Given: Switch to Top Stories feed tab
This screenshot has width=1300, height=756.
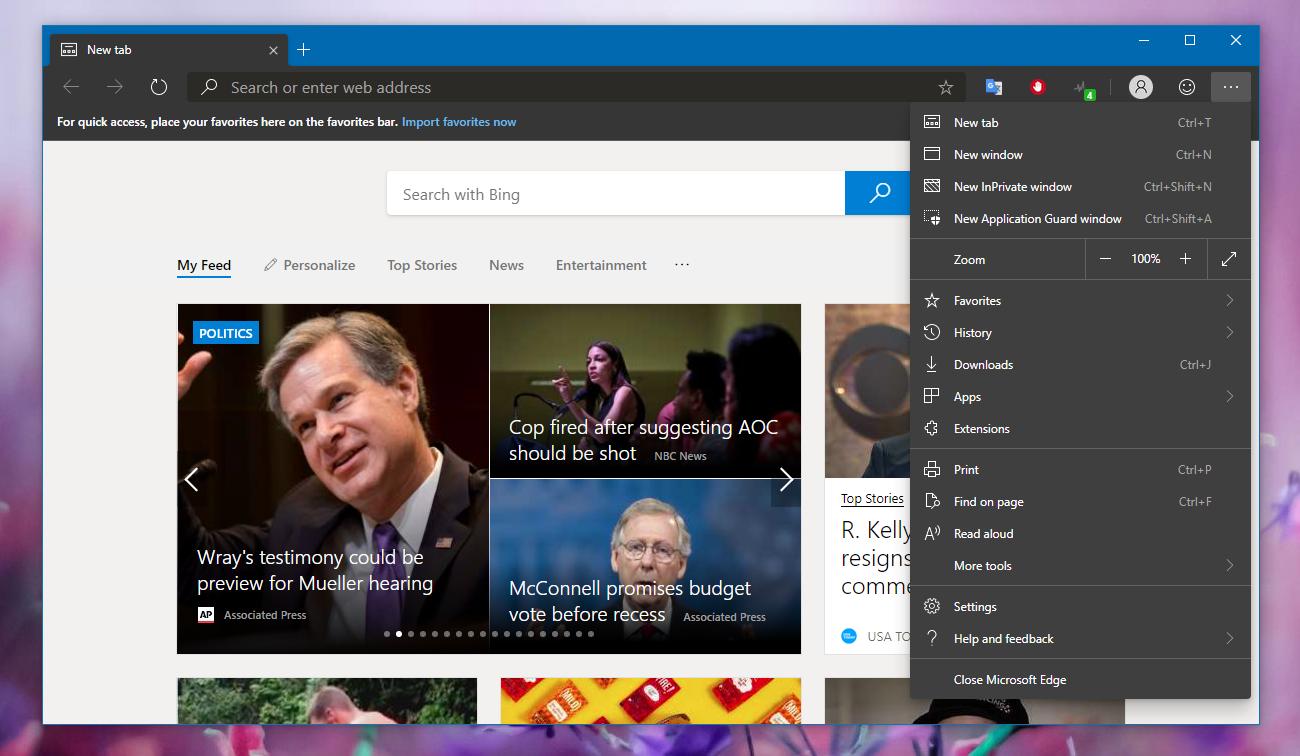Looking at the screenshot, I should point(422,265).
